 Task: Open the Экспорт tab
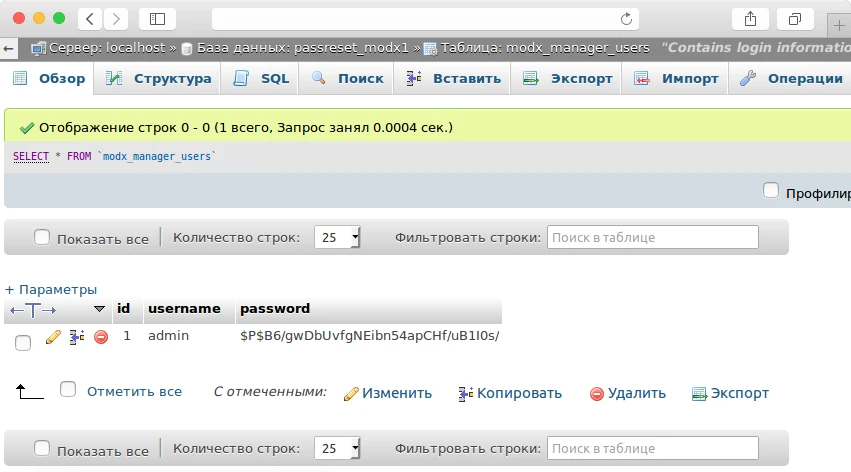pos(567,79)
